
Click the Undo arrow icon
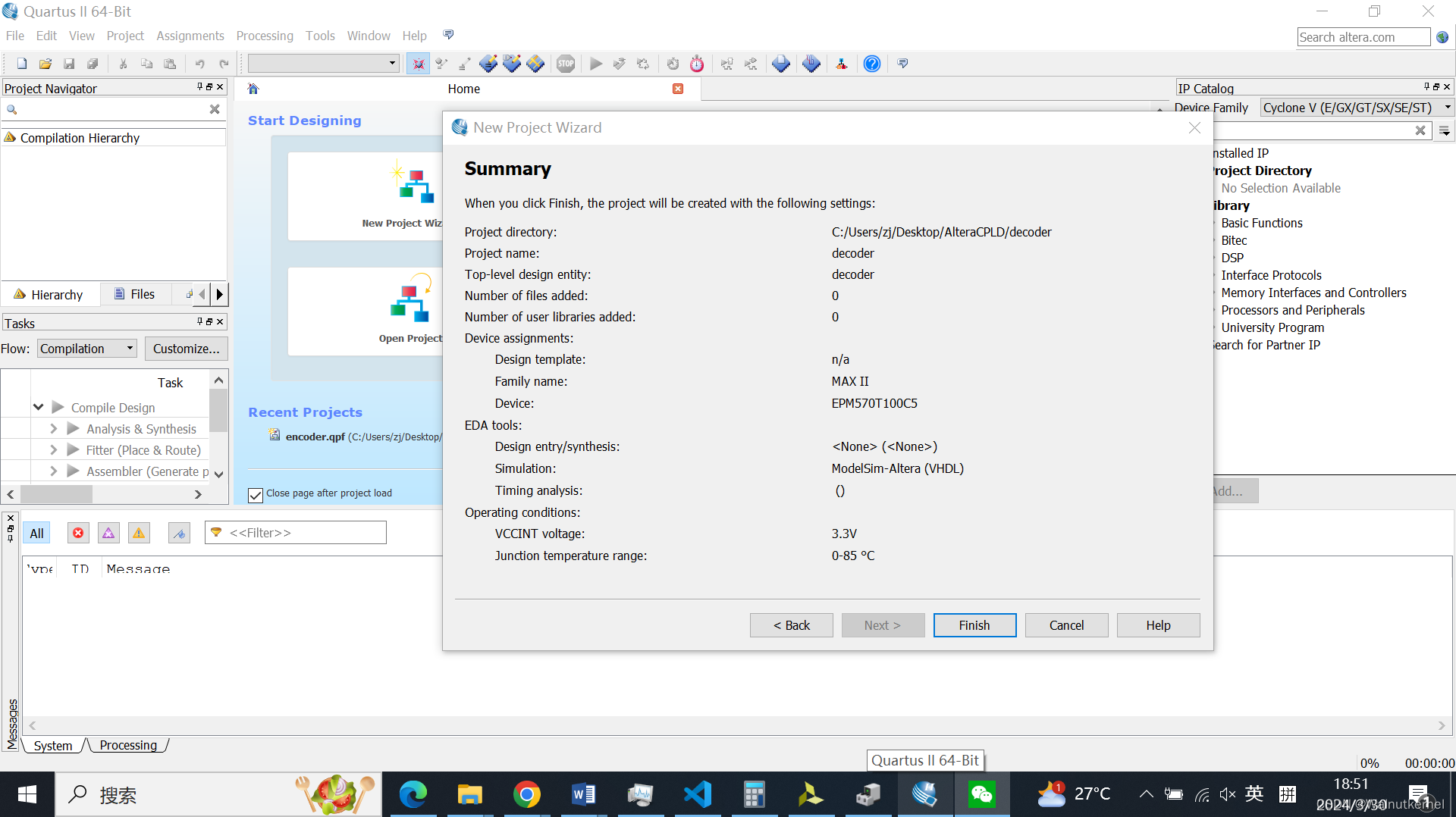point(200,64)
